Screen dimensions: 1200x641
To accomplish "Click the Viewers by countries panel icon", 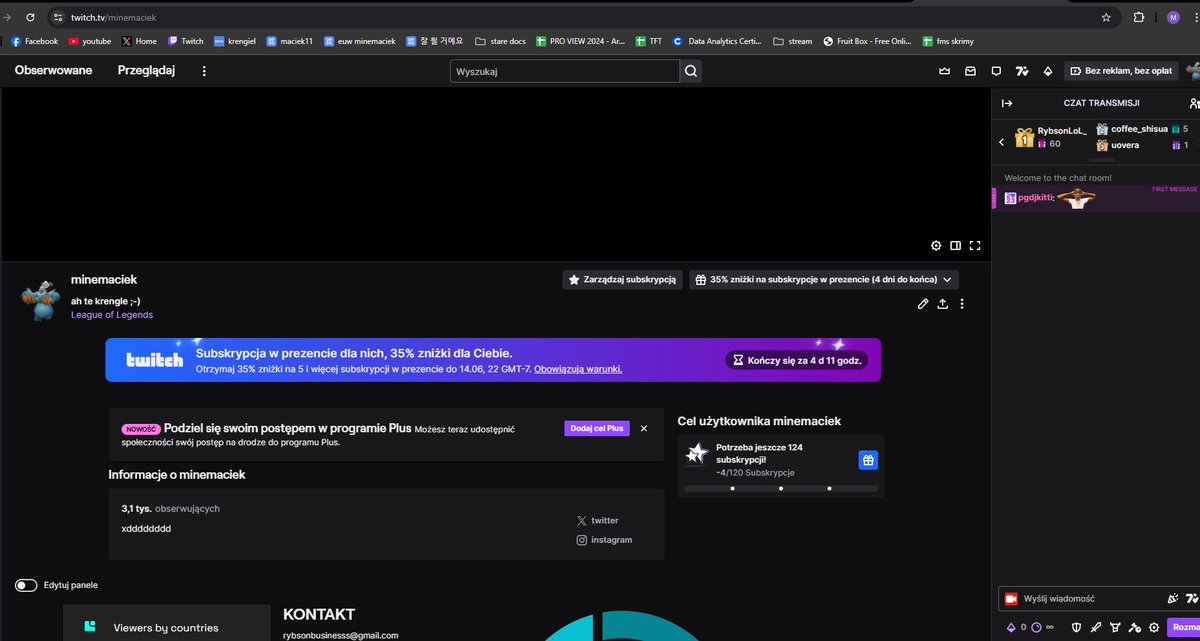I will 90,627.
